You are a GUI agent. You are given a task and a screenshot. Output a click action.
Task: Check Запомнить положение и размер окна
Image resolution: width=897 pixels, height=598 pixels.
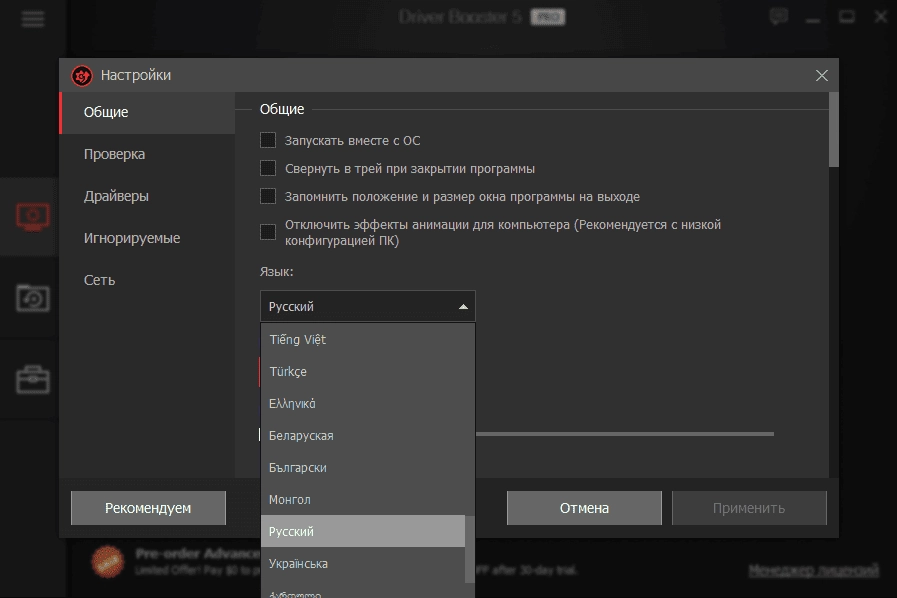pos(268,196)
